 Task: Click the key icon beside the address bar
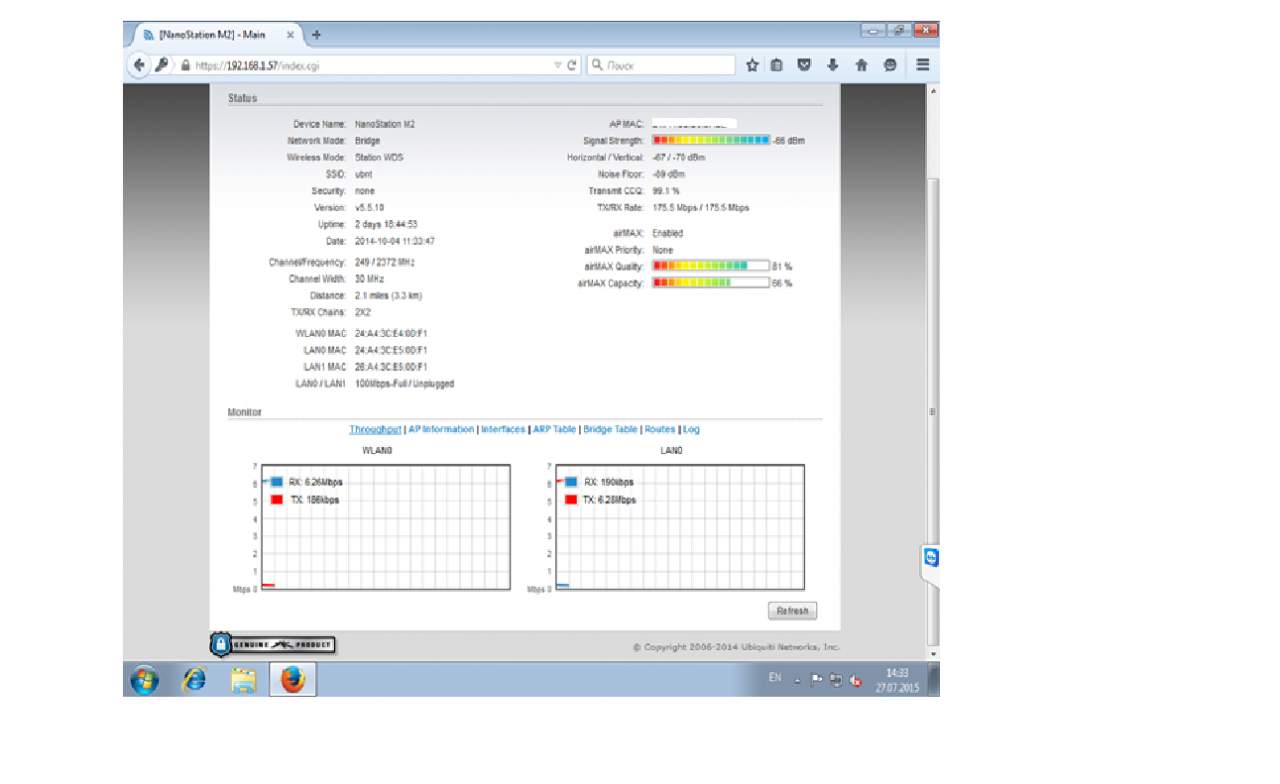point(162,65)
